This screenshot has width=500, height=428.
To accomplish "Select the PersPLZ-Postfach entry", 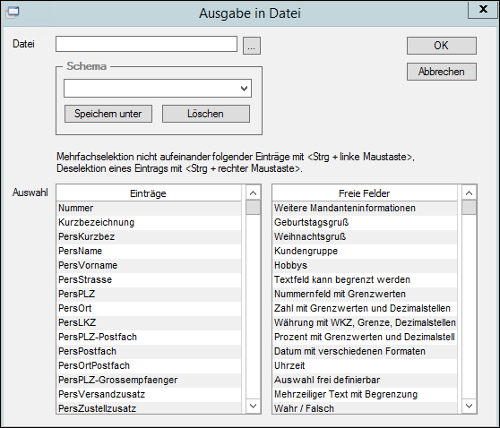I will tap(149, 337).
